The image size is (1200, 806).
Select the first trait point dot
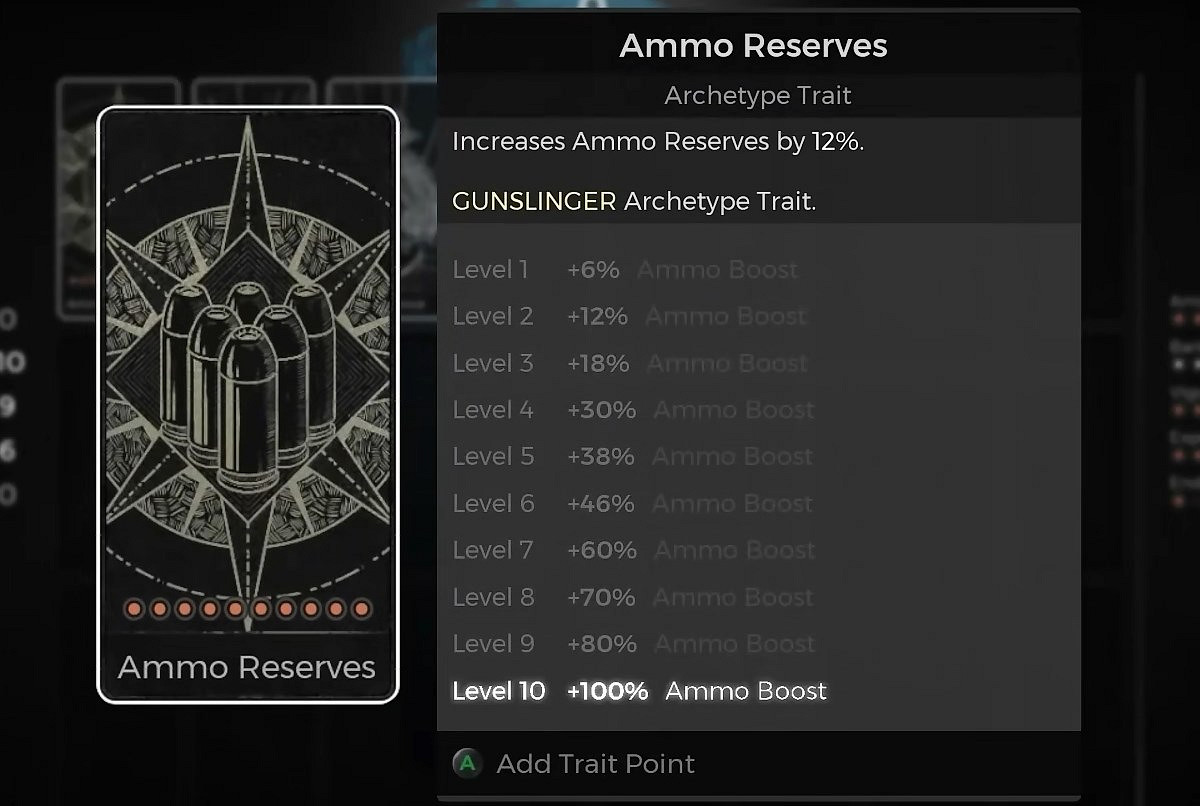point(134,608)
